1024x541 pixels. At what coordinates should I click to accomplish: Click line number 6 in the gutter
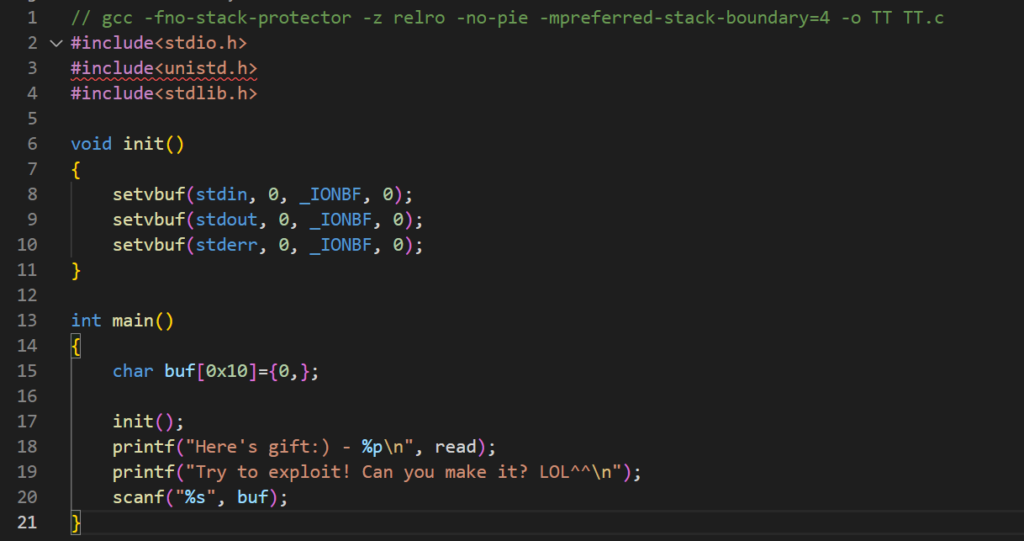pos(32,144)
